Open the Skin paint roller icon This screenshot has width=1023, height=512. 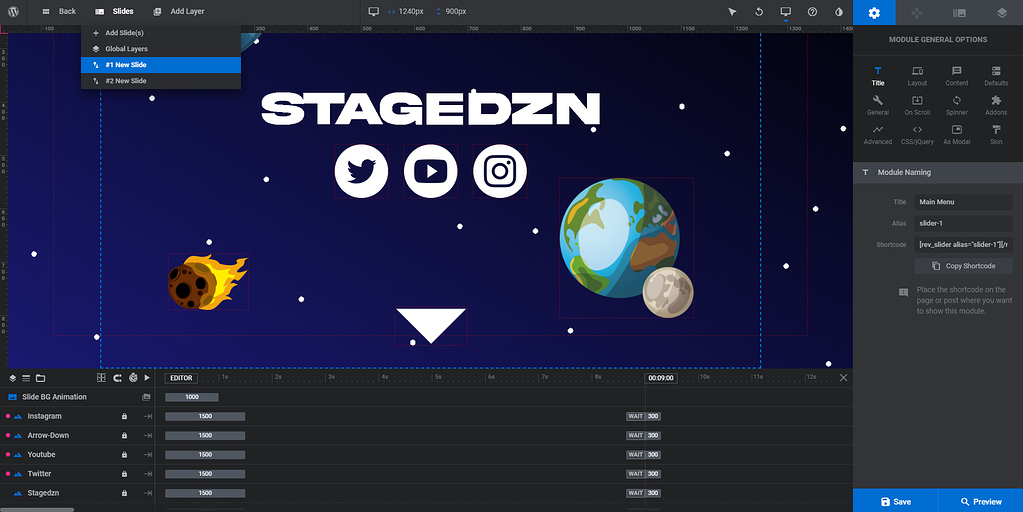pos(996,134)
